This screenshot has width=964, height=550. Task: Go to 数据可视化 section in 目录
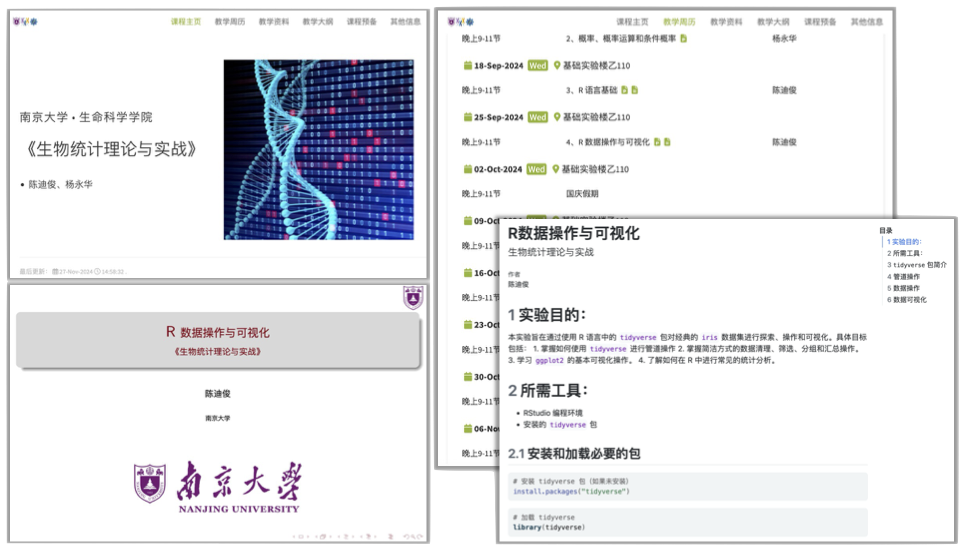pyautogui.click(x=910, y=299)
